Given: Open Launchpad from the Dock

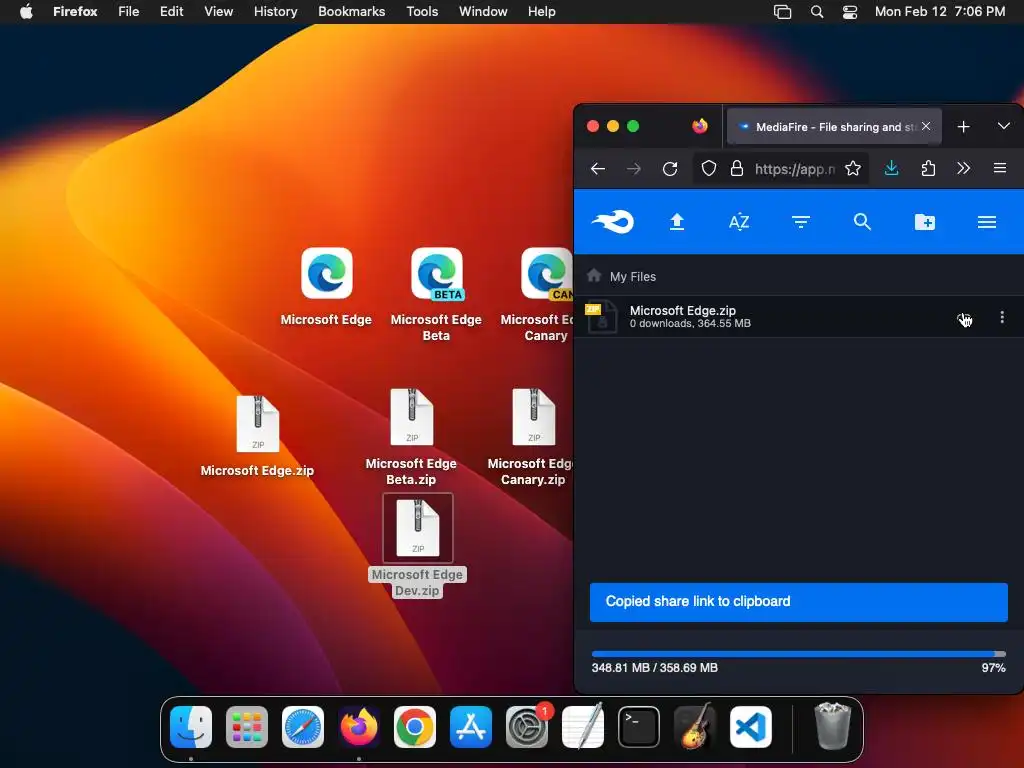Looking at the screenshot, I should tap(247, 727).
